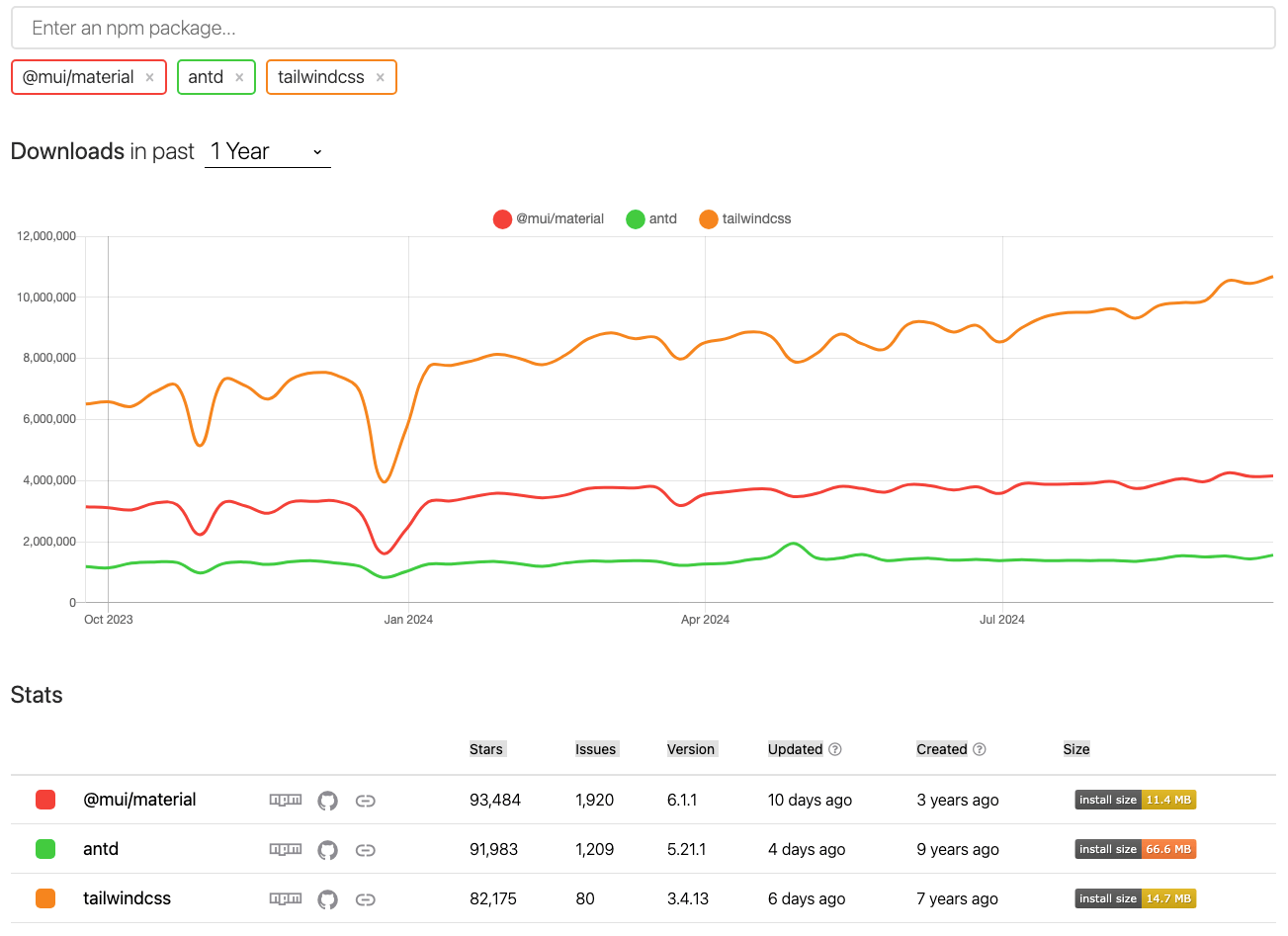Viewport: 1288px width, 936px height.
Task: Click the 93,484 stars value
Action: [x=495, y=800]
